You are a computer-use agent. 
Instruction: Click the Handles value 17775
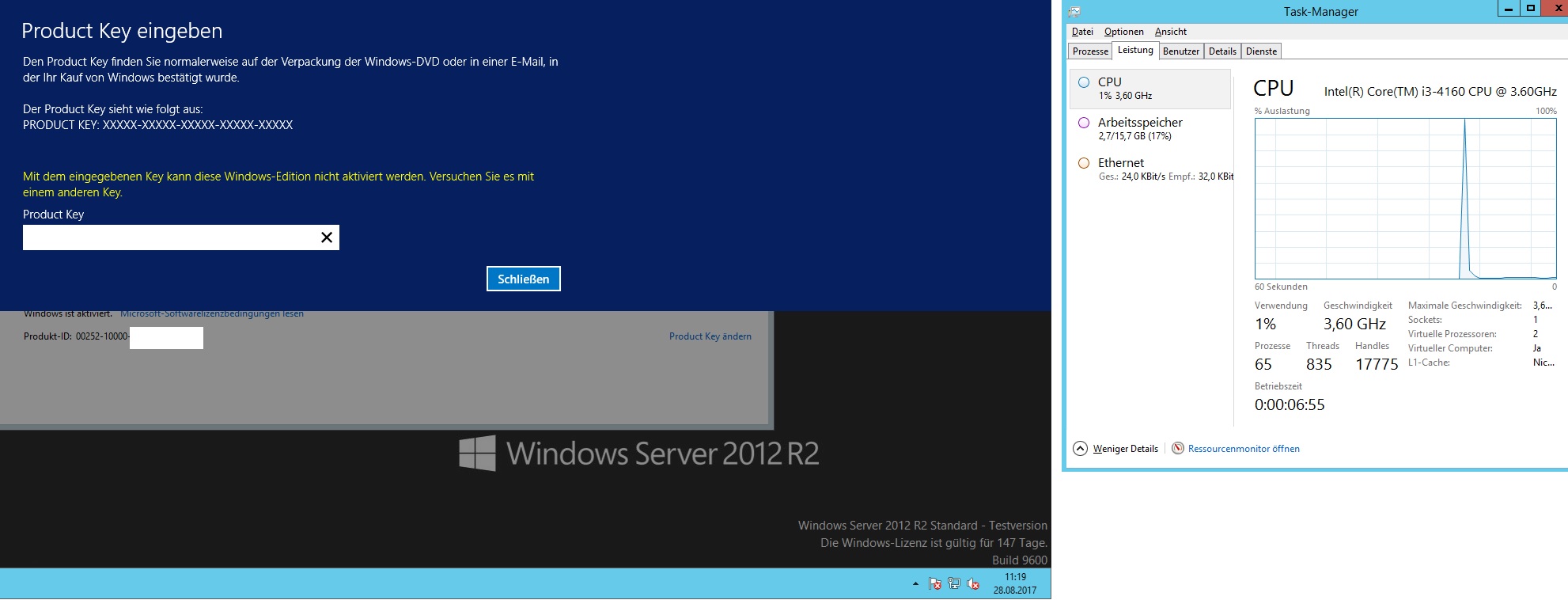coord(1377,365)
